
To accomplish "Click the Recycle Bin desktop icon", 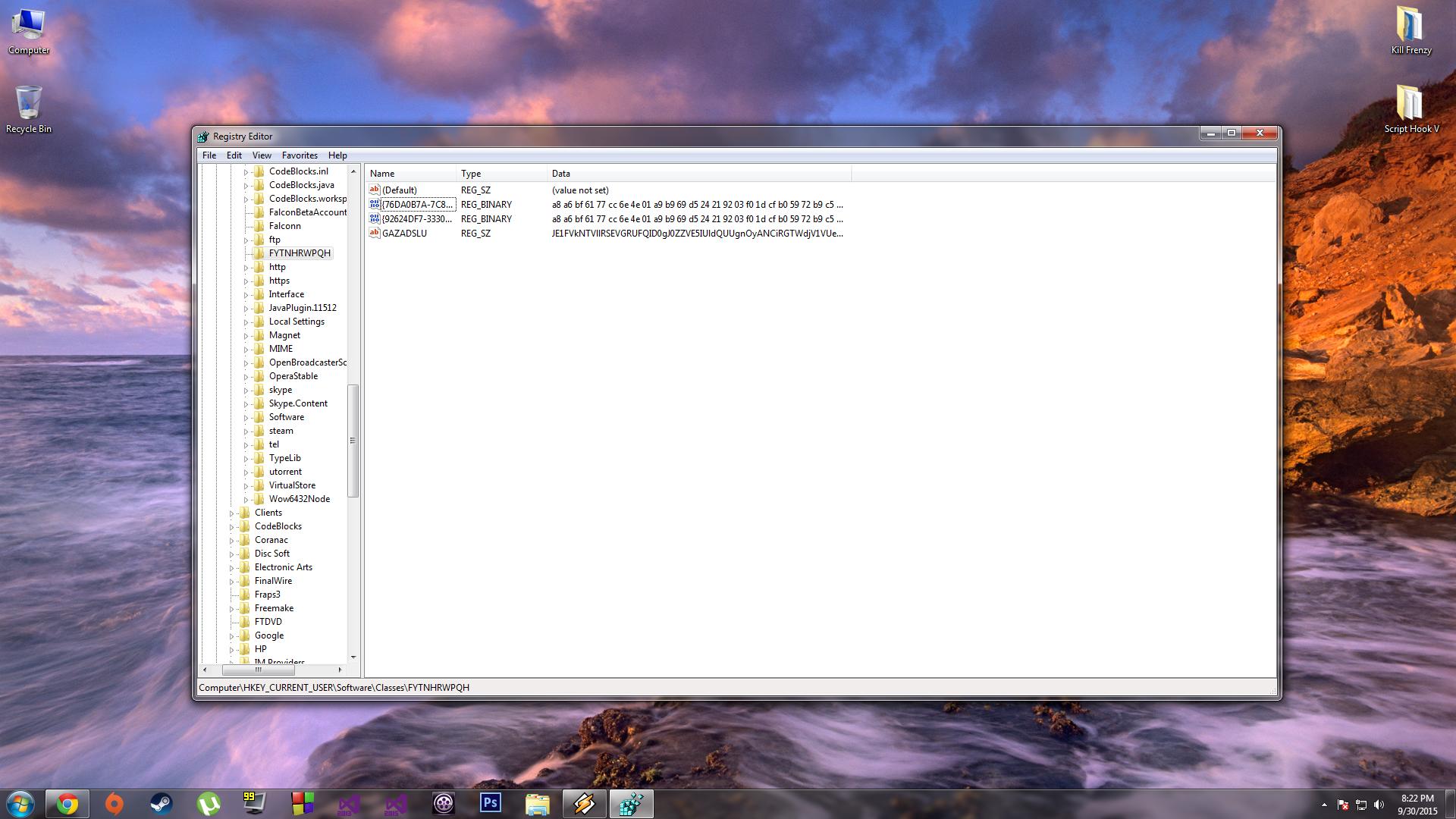I will click(29, 110).
